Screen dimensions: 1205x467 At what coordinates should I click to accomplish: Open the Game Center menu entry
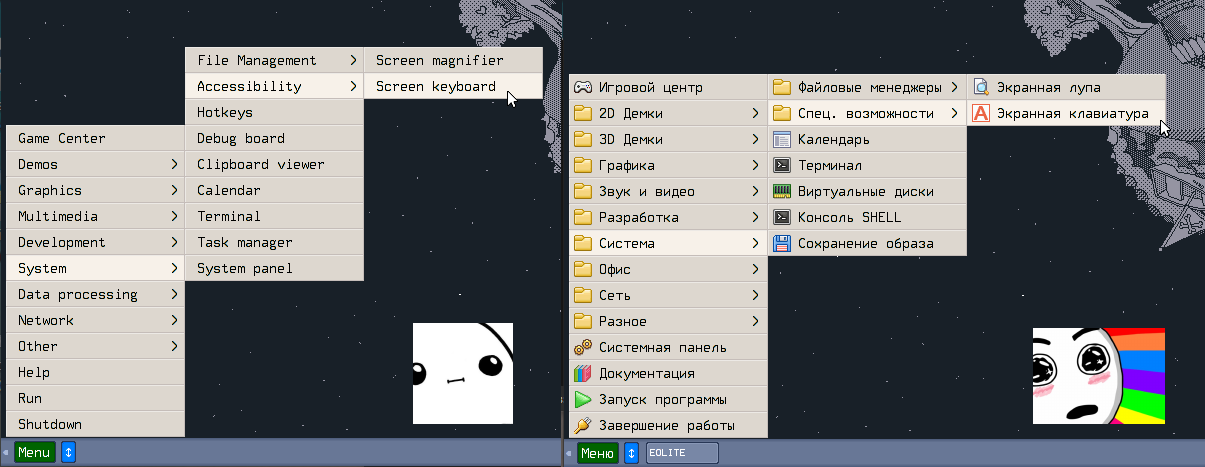(x=96, y=138)
